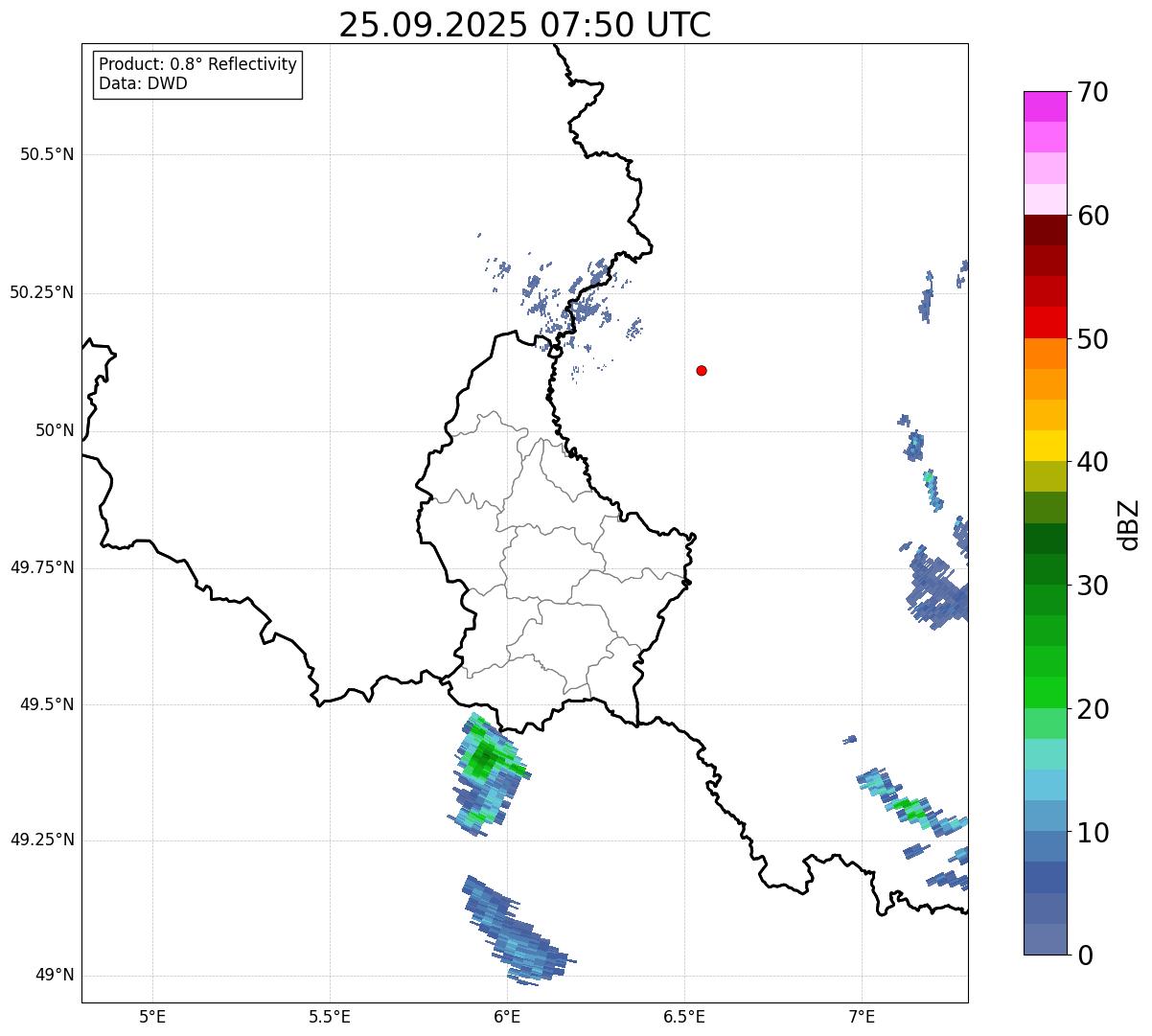Click colorbar tick label 30
Viewport: 1152px width, 1036px height.
tap(1093, 586)
